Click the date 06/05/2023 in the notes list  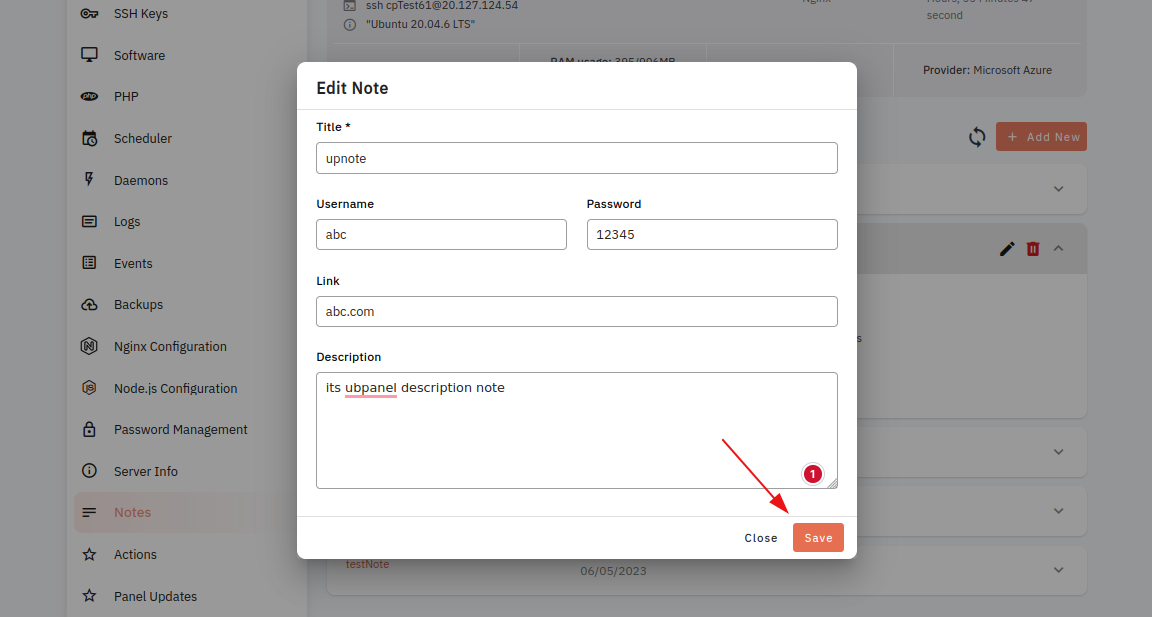pyautogui.click(x=613, y=571)
